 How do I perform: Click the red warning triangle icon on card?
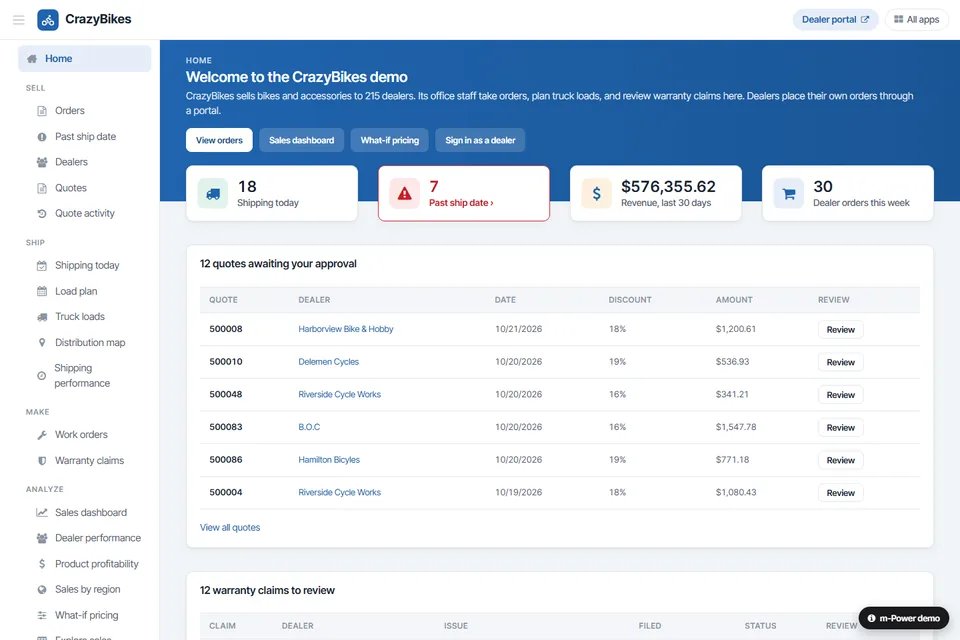tap(405, 194)
